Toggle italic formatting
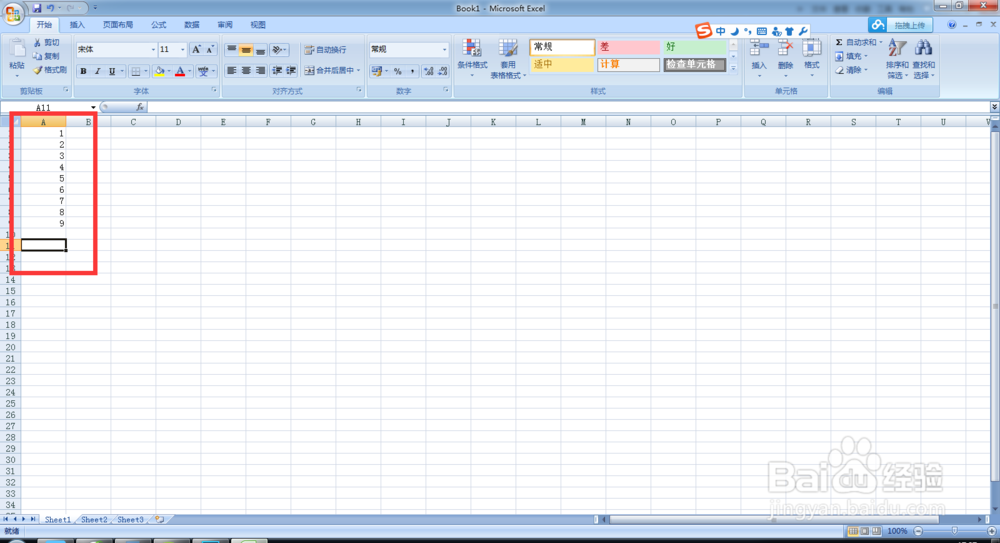 click(x=98, y=71)
